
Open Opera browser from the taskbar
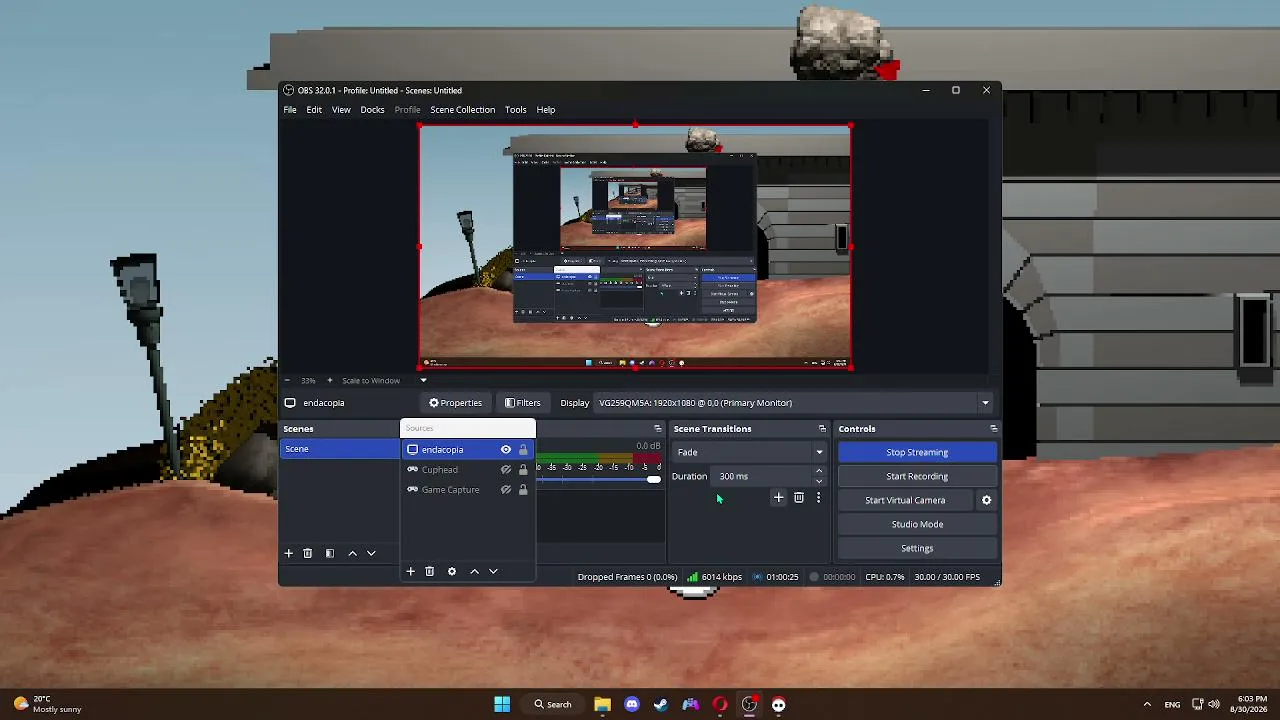pyautogui.click(x=720, y=705)
